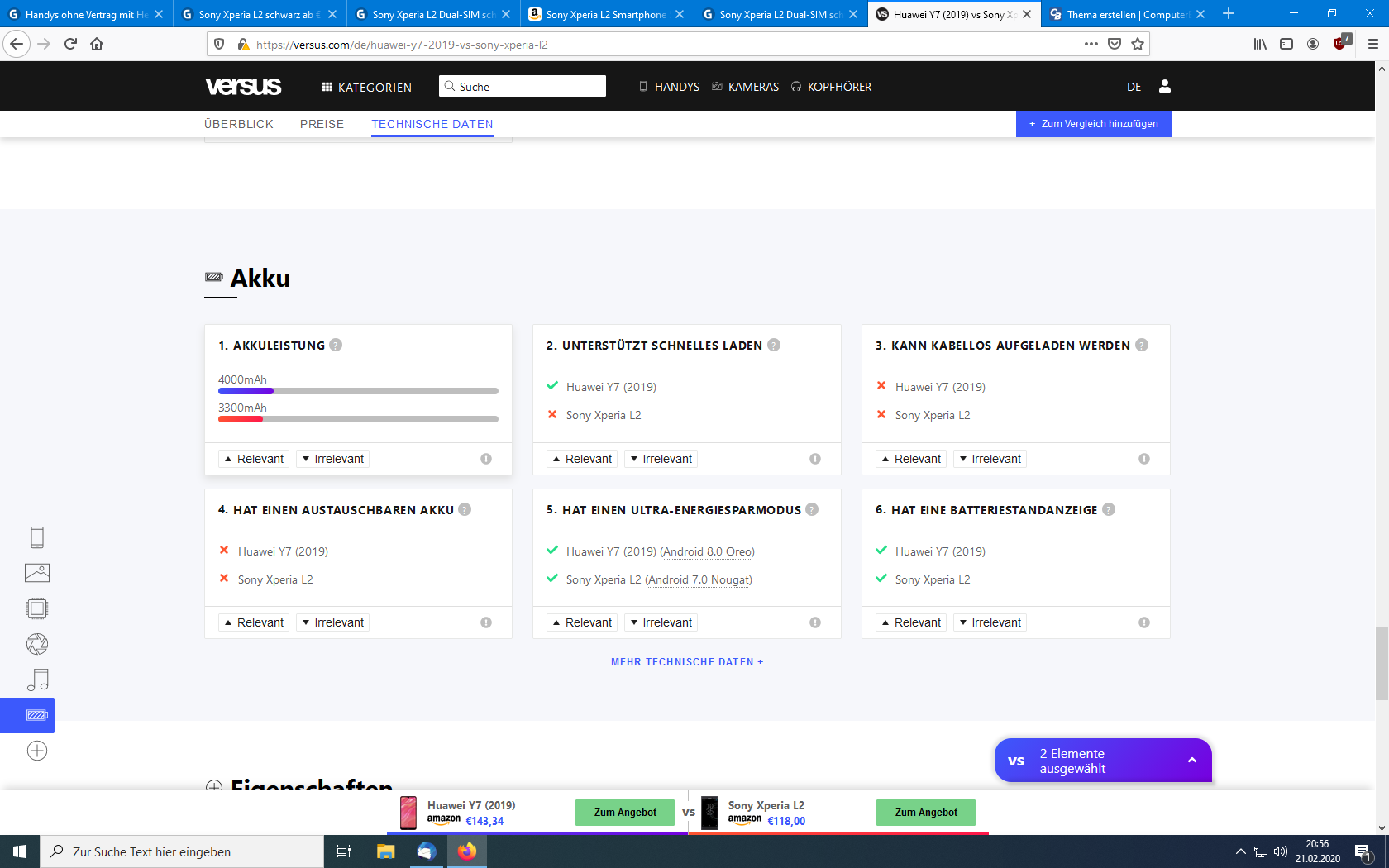The width and height of the screenshot is (1389, 868).
Task: Open the Handys category
Action: point(669,87)
